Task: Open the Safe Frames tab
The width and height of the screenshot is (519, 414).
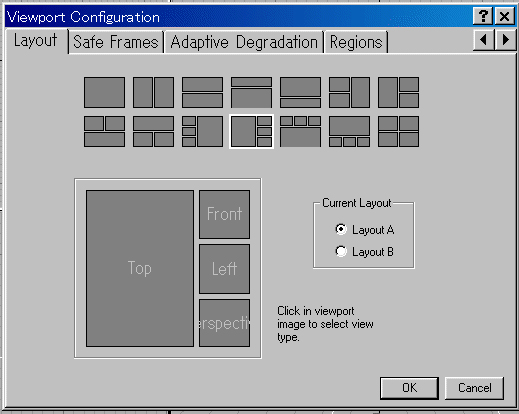Action: 116,42
